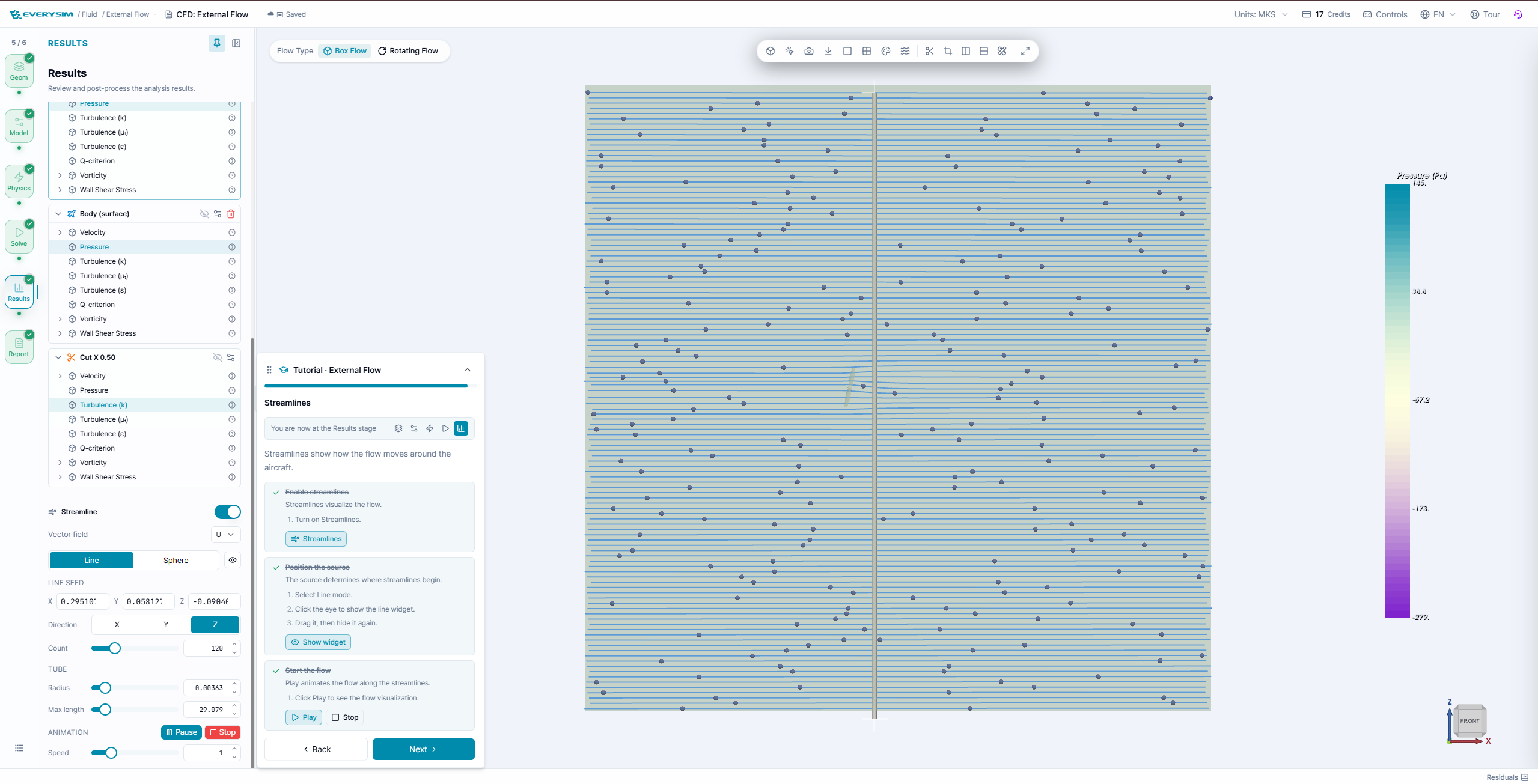This screenshot has height=784, width=1538.
Task: Click the Line Seed X coordinate field
Action: click(x=83, y=601)
